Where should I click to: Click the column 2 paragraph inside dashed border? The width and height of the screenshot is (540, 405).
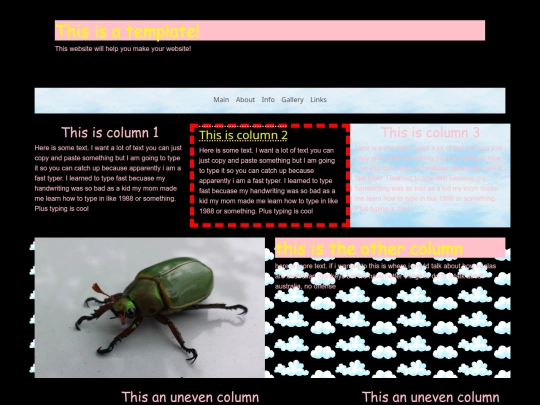pyautogui.click(x=269, y=180)
